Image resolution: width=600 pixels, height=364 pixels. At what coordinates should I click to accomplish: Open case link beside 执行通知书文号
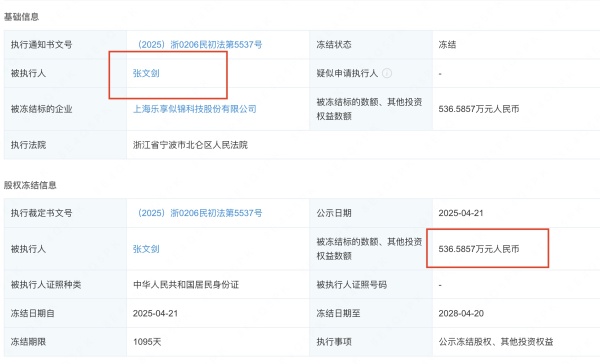[x=199, y=44]
